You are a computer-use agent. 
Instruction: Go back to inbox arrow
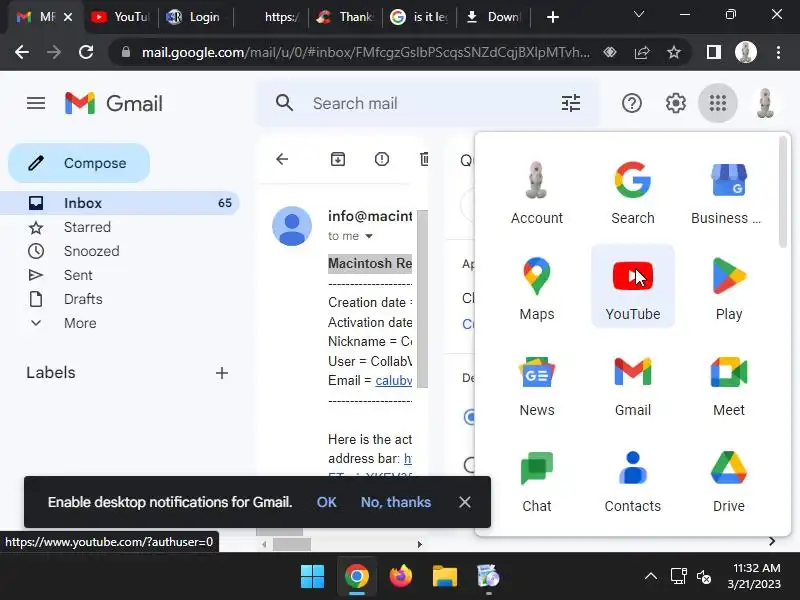tap(282, 159)
